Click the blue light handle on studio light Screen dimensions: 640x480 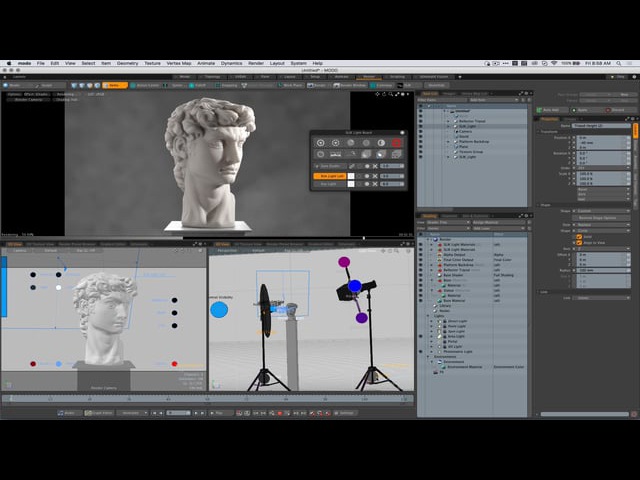[354, 287]
